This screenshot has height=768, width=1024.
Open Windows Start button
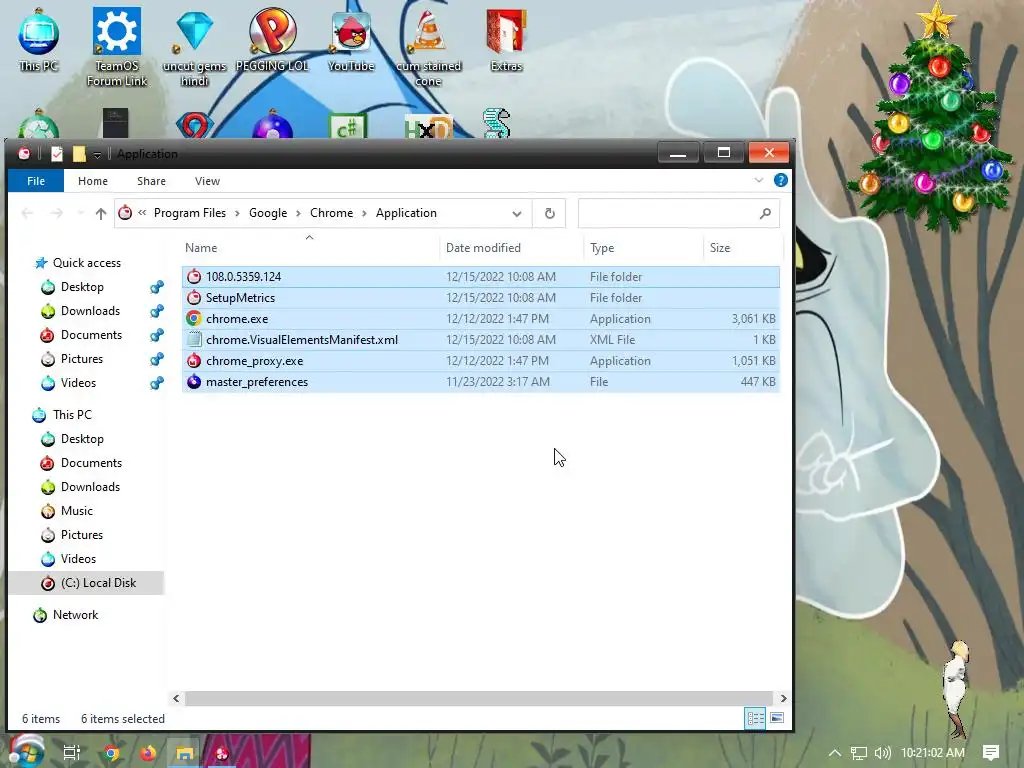click(26, 751)
